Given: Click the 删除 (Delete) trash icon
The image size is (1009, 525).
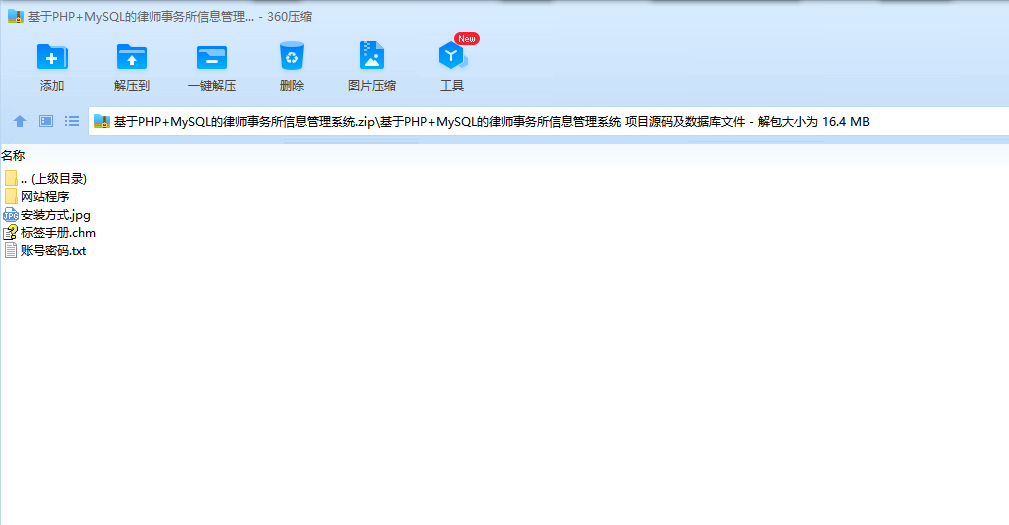Looking at the screenshot, I should pyautogui.click(x=292, y=57).
